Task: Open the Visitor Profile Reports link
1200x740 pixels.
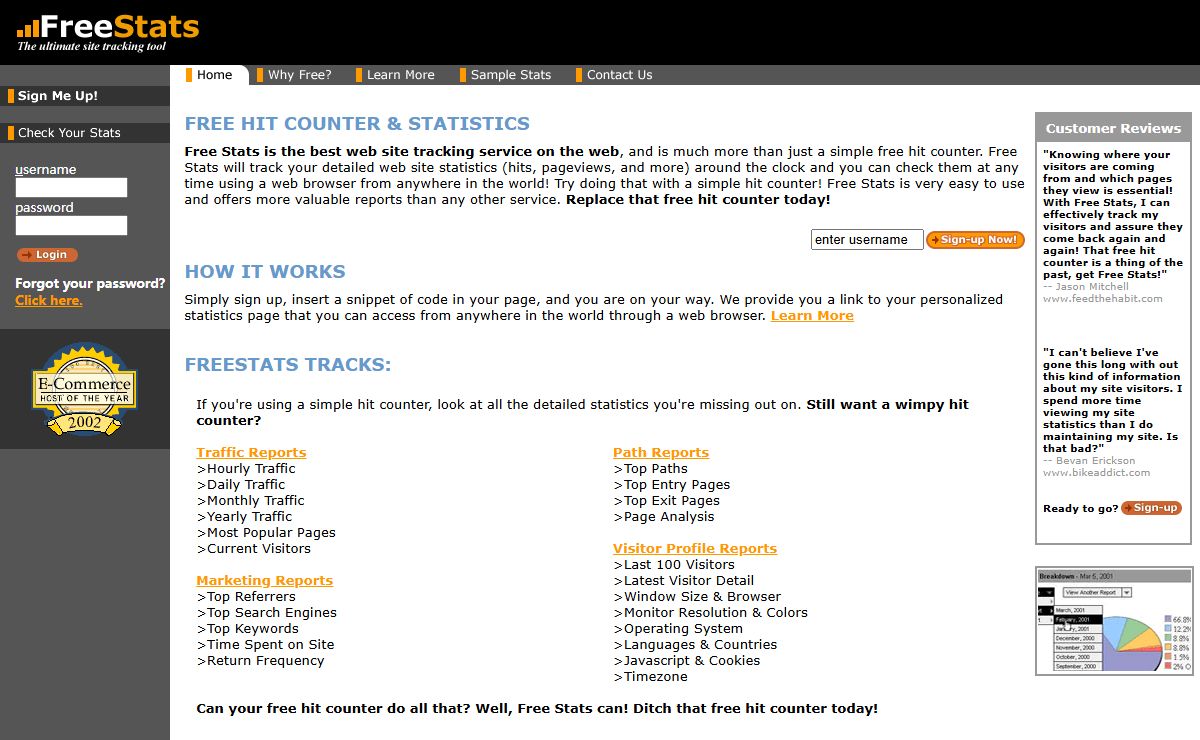Action: [x=695, y=549]
